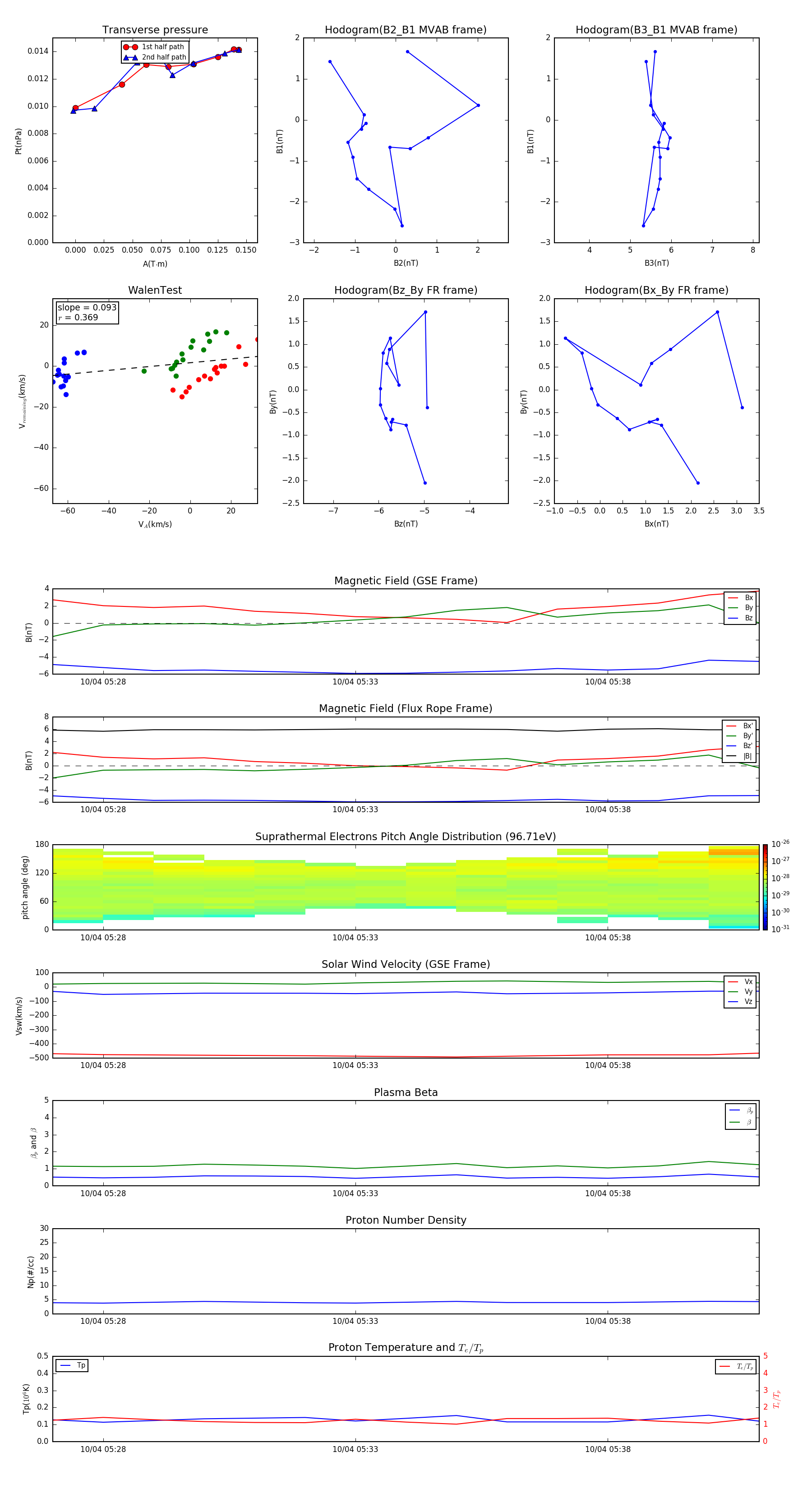Click 'B2(nT)' x-axis label
The width and height of the screenshot is (812, 1489).
[406, 263]
